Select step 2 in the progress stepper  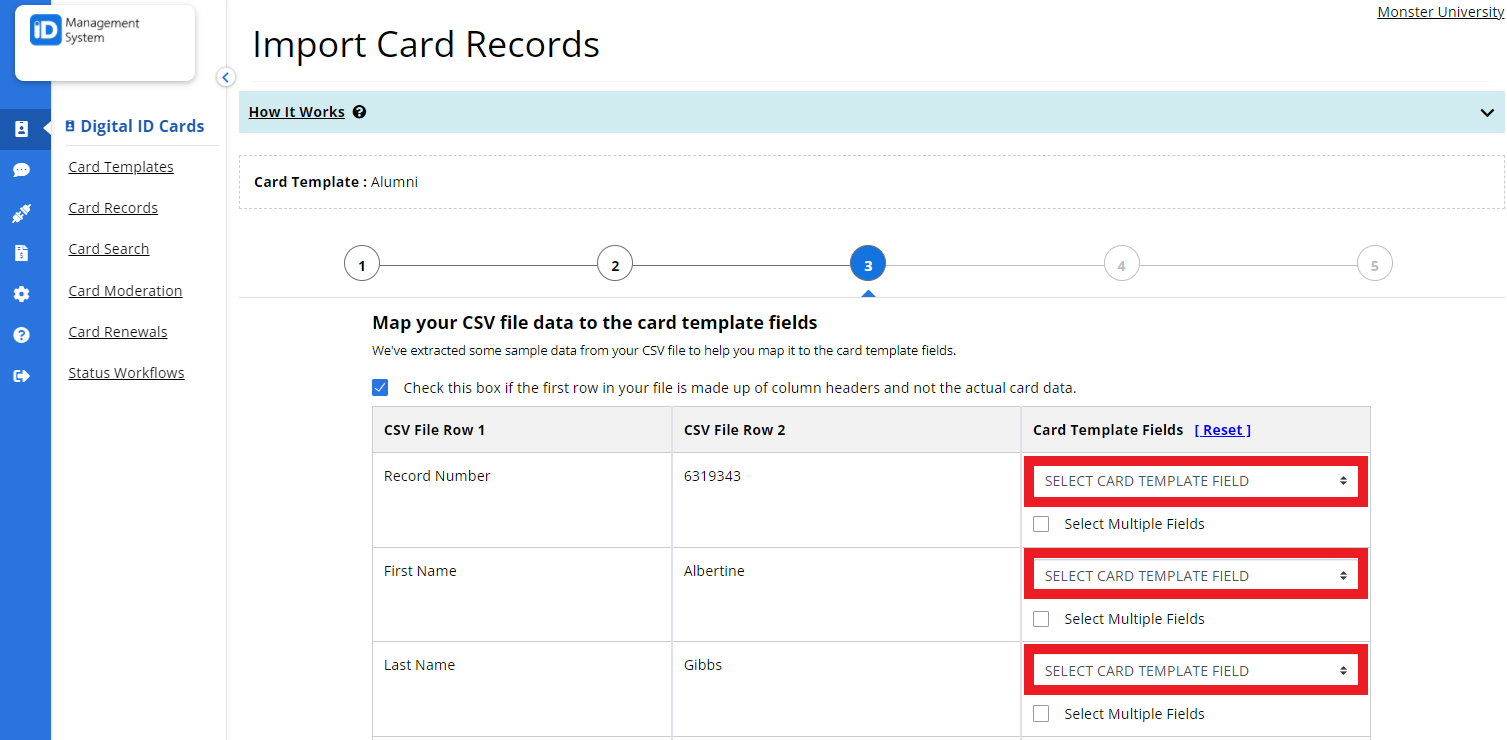coord(615,263)
